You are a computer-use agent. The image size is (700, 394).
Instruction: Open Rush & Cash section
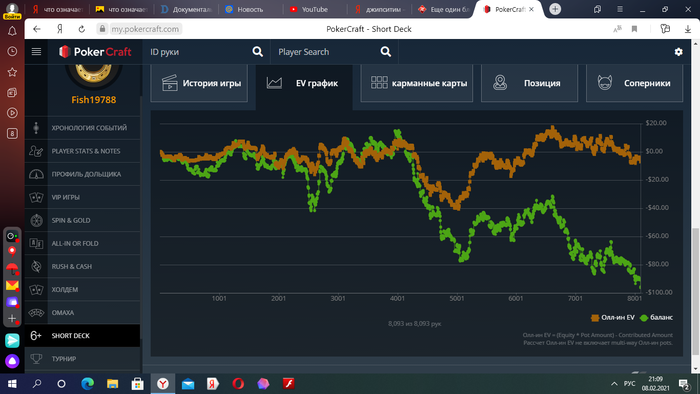click(83, 266)
